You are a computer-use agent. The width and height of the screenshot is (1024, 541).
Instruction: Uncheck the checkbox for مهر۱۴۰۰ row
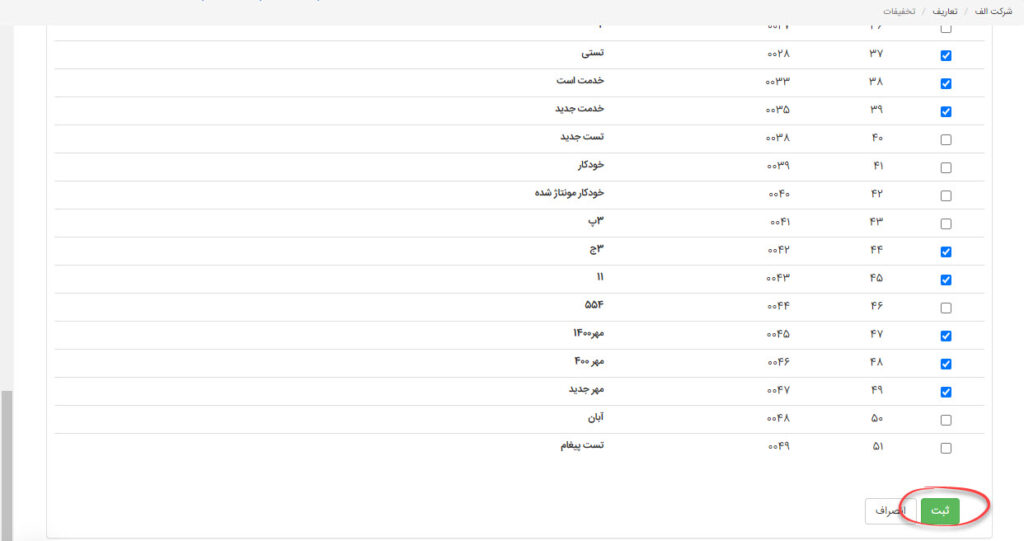[x=946, y=336]
